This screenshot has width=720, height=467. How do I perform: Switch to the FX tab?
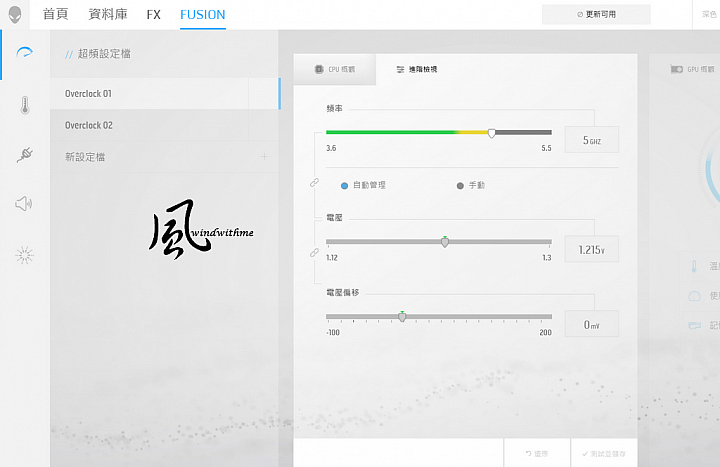click(154, 15)
